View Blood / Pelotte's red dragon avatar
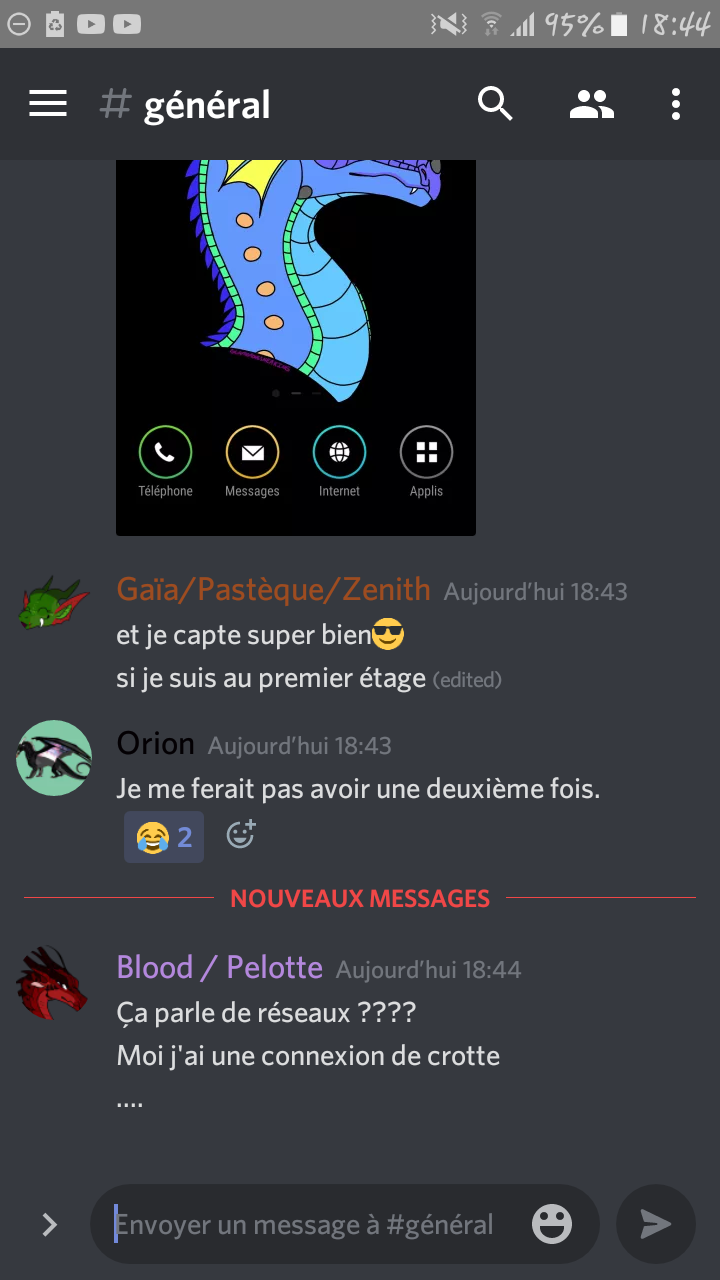 coord(54,981)
